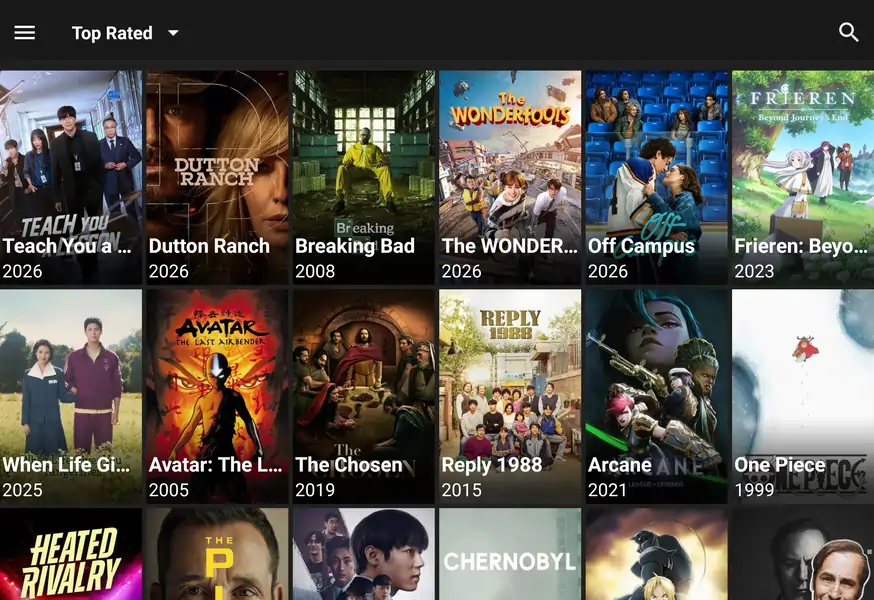This screenshot has width=874, height=600.
Task: Click the Off Campus title text
Action: click(641, 246)
